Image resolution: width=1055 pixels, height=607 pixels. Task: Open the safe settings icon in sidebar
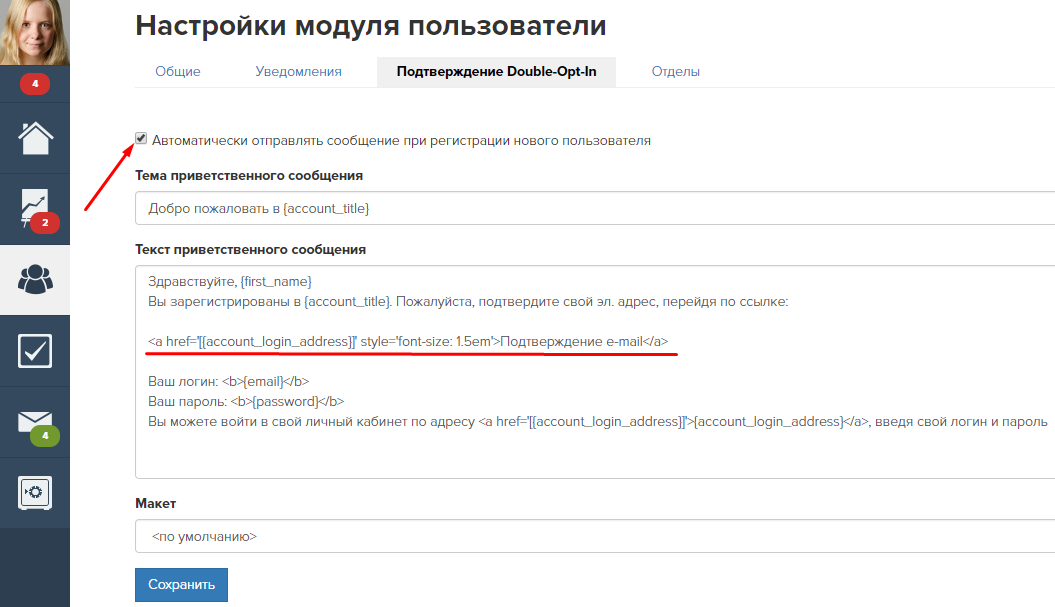(x=35, y=493)
